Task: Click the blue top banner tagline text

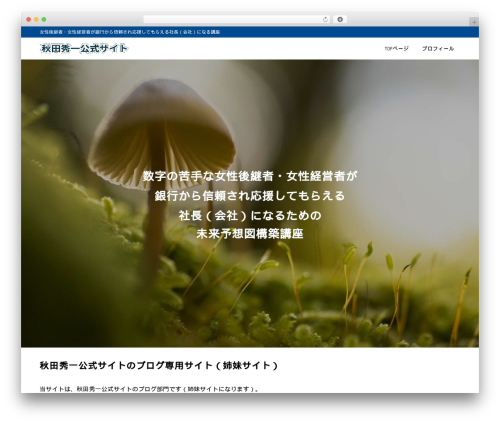Action: click(x=130, y=32)
